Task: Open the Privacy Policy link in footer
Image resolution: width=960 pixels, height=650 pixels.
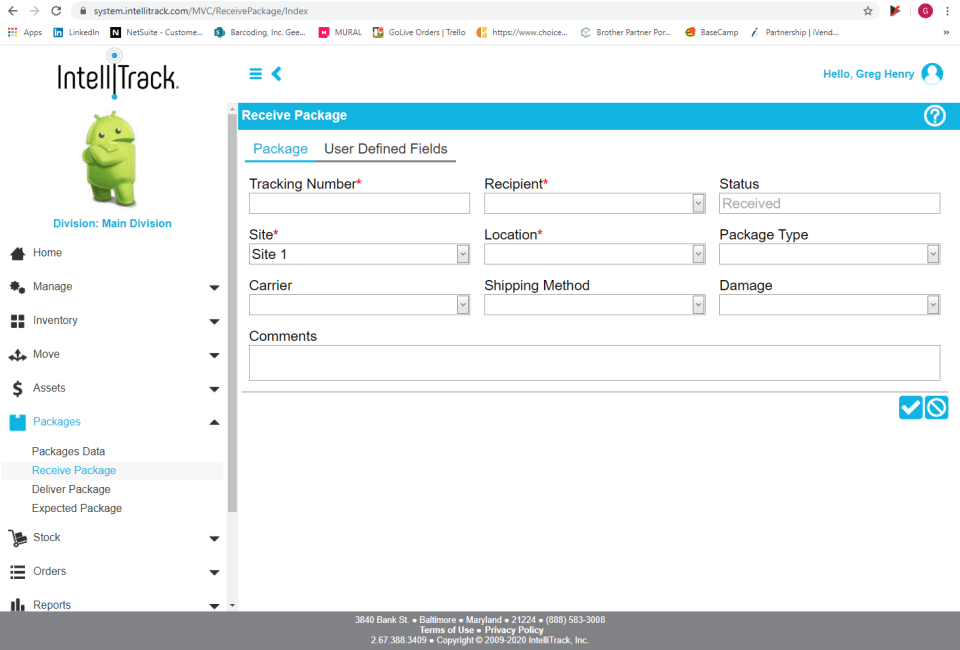Action: [513, 629]
